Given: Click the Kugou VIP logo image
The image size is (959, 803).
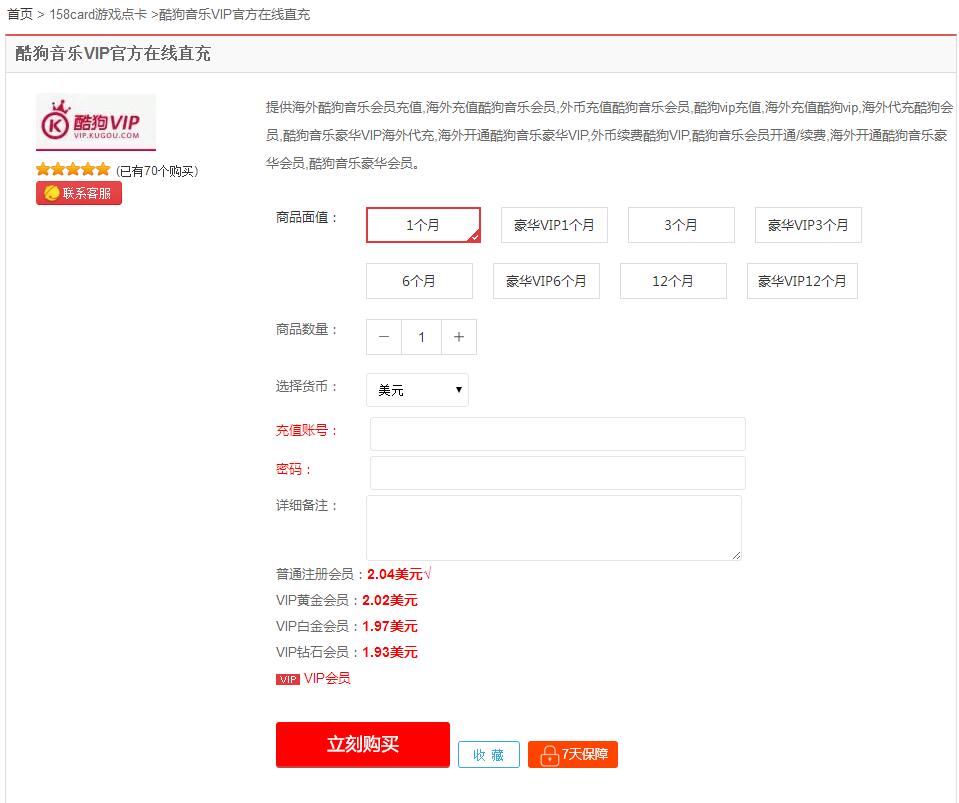Looking at the screenshot, I should (x=96, y=123).
